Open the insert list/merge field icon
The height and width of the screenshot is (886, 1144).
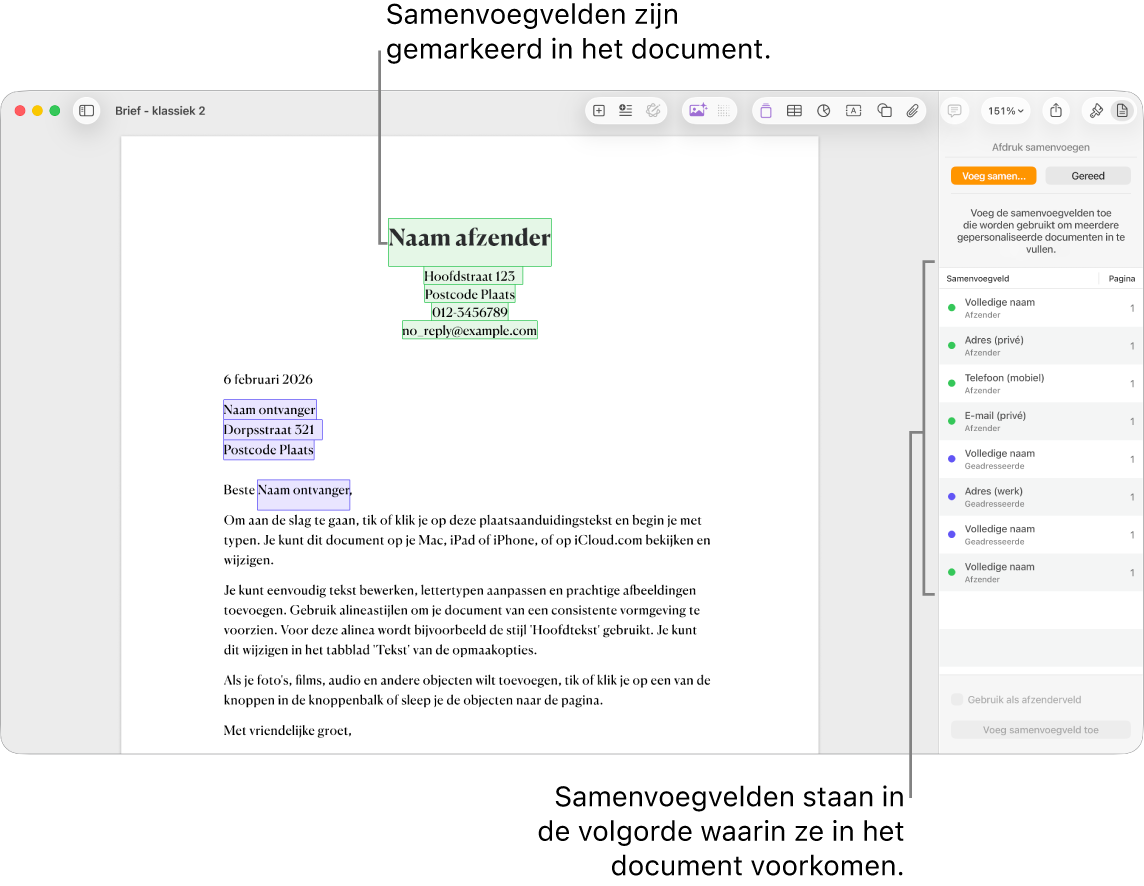point(625,111)
